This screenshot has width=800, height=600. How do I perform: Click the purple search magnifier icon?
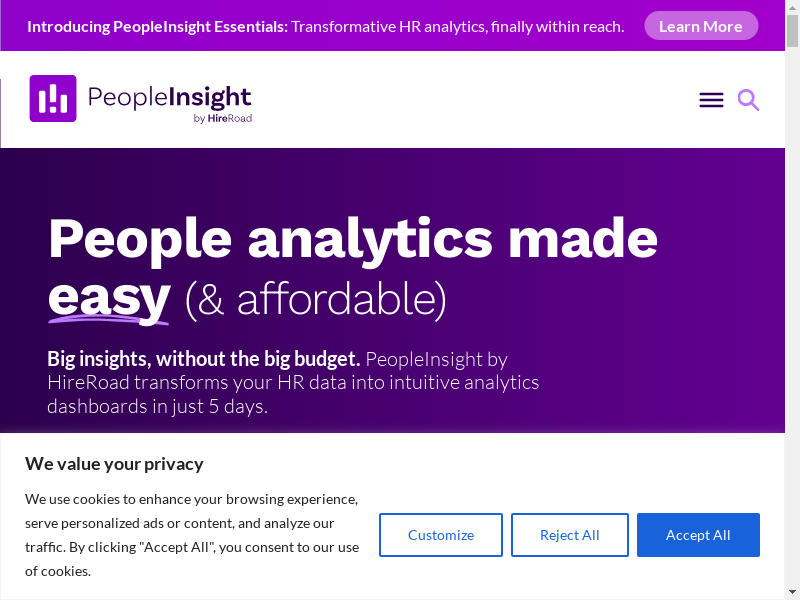(748, 100)
